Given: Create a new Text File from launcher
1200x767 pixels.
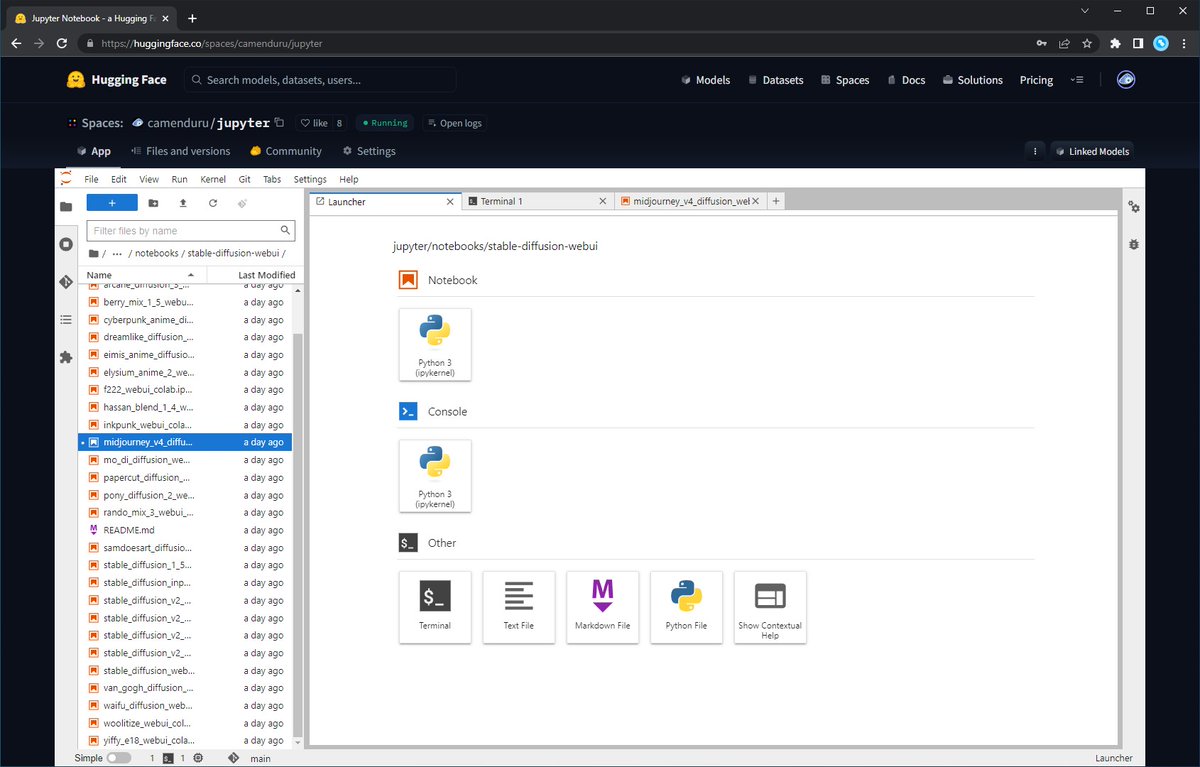Looking at the screenshot, I should coord(519,607).
